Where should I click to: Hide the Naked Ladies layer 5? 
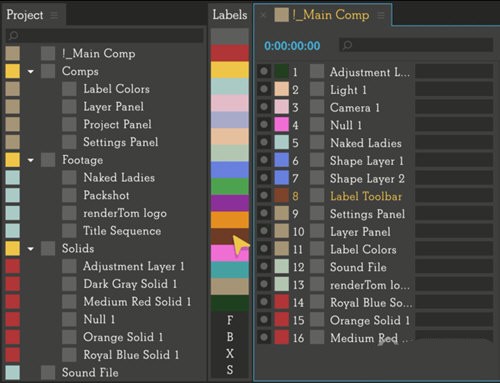click(264, 142)
